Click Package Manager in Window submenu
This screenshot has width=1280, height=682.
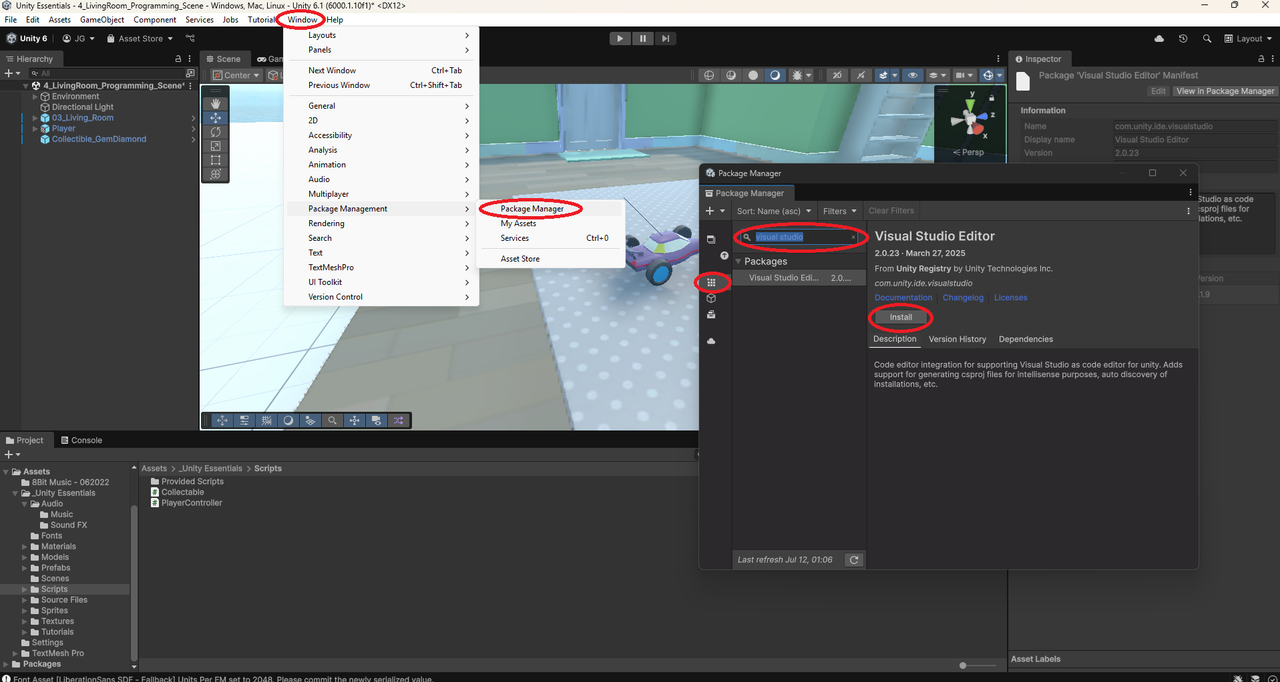532,209
